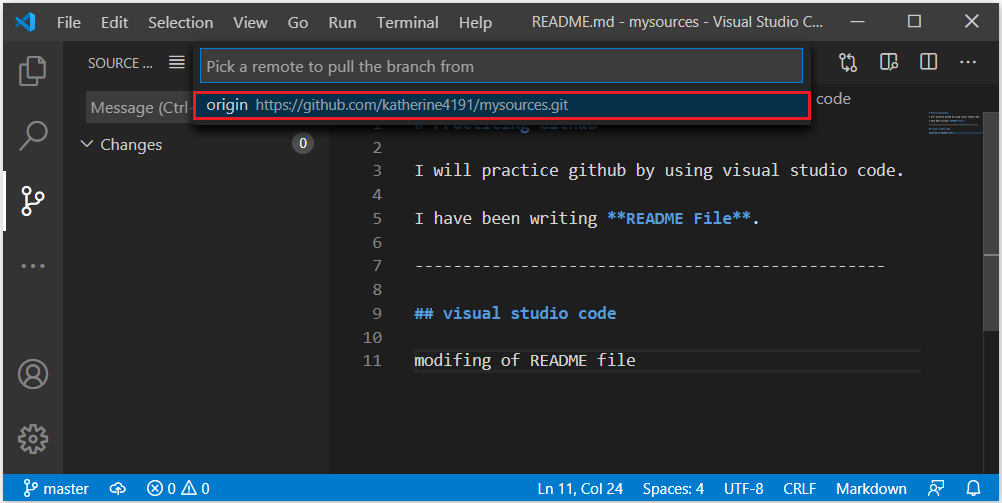Minimize the VS Code window
This screenshot has height=503, width=1002.
click(x=858, y=22)
